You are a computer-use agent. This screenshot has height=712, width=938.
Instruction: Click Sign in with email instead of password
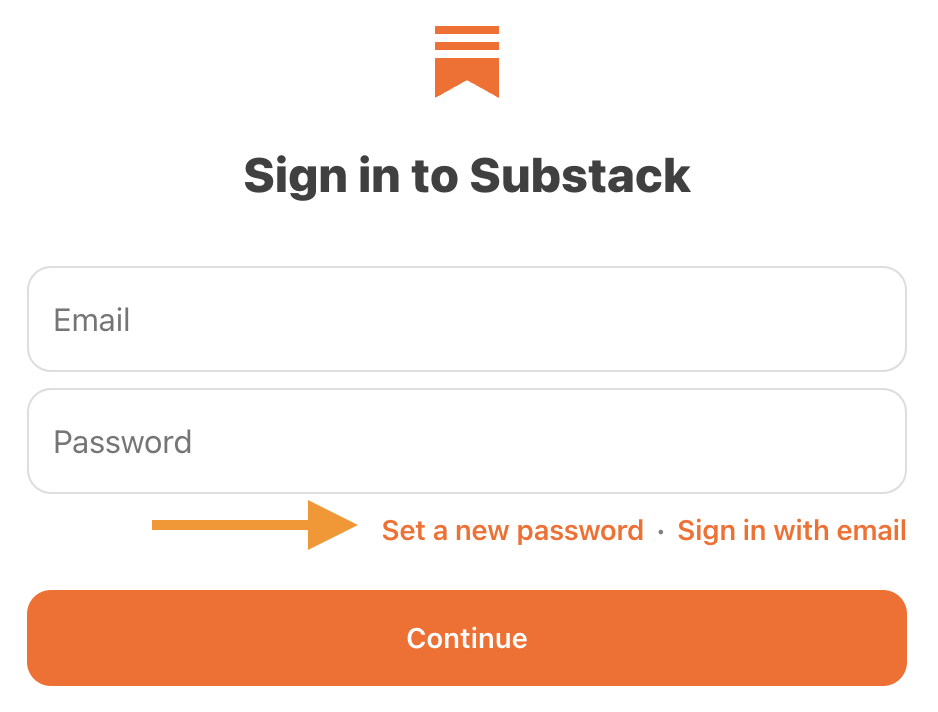[x=791, y=530]
